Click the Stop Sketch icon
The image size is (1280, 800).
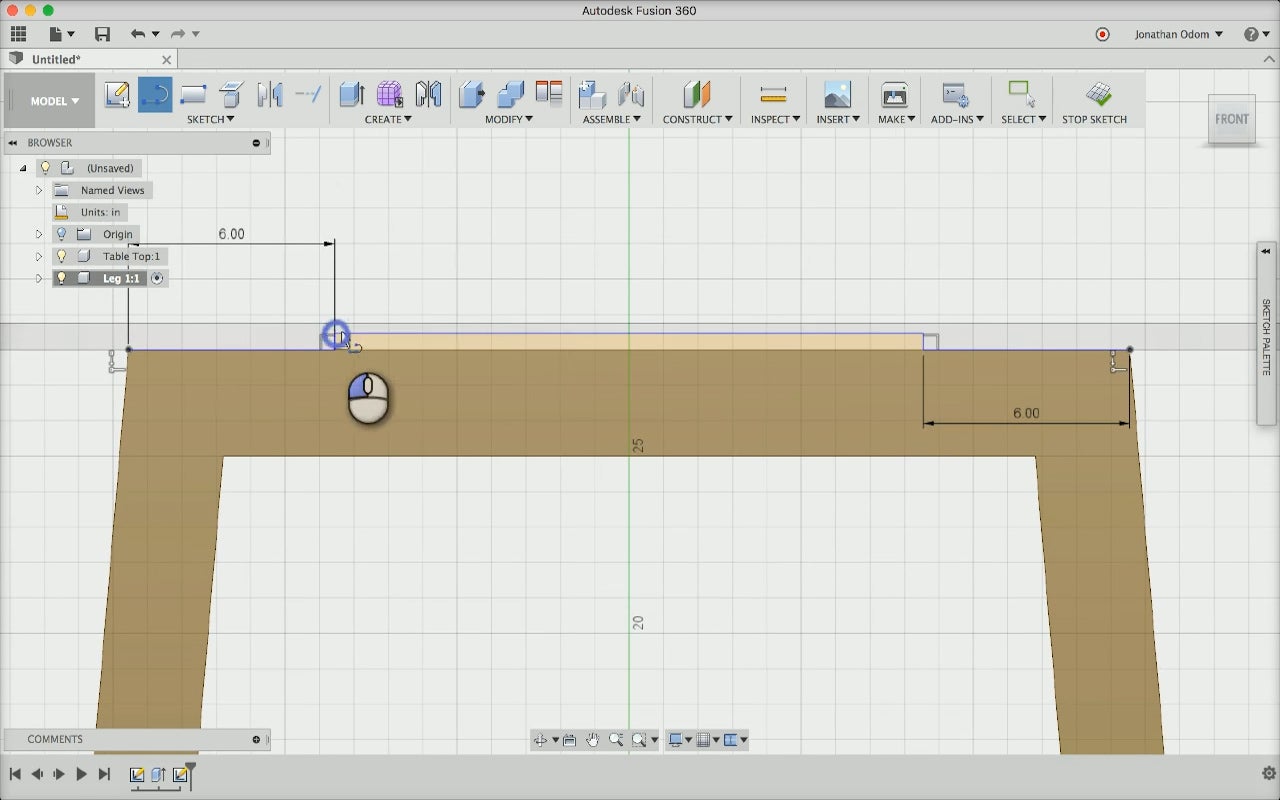(x=1098, y=95)
